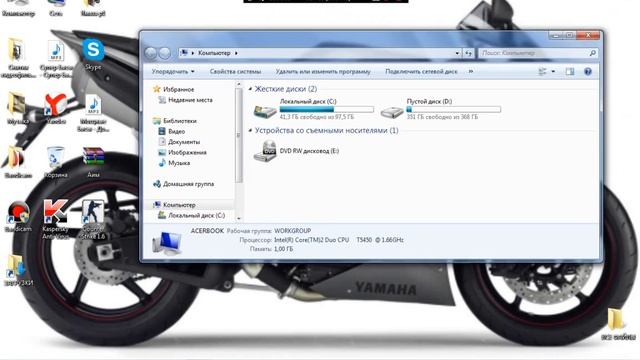This screenshot has width=640, height=360.
Task: Toggle the preview pane icon
Action: (x=570, y=71)
